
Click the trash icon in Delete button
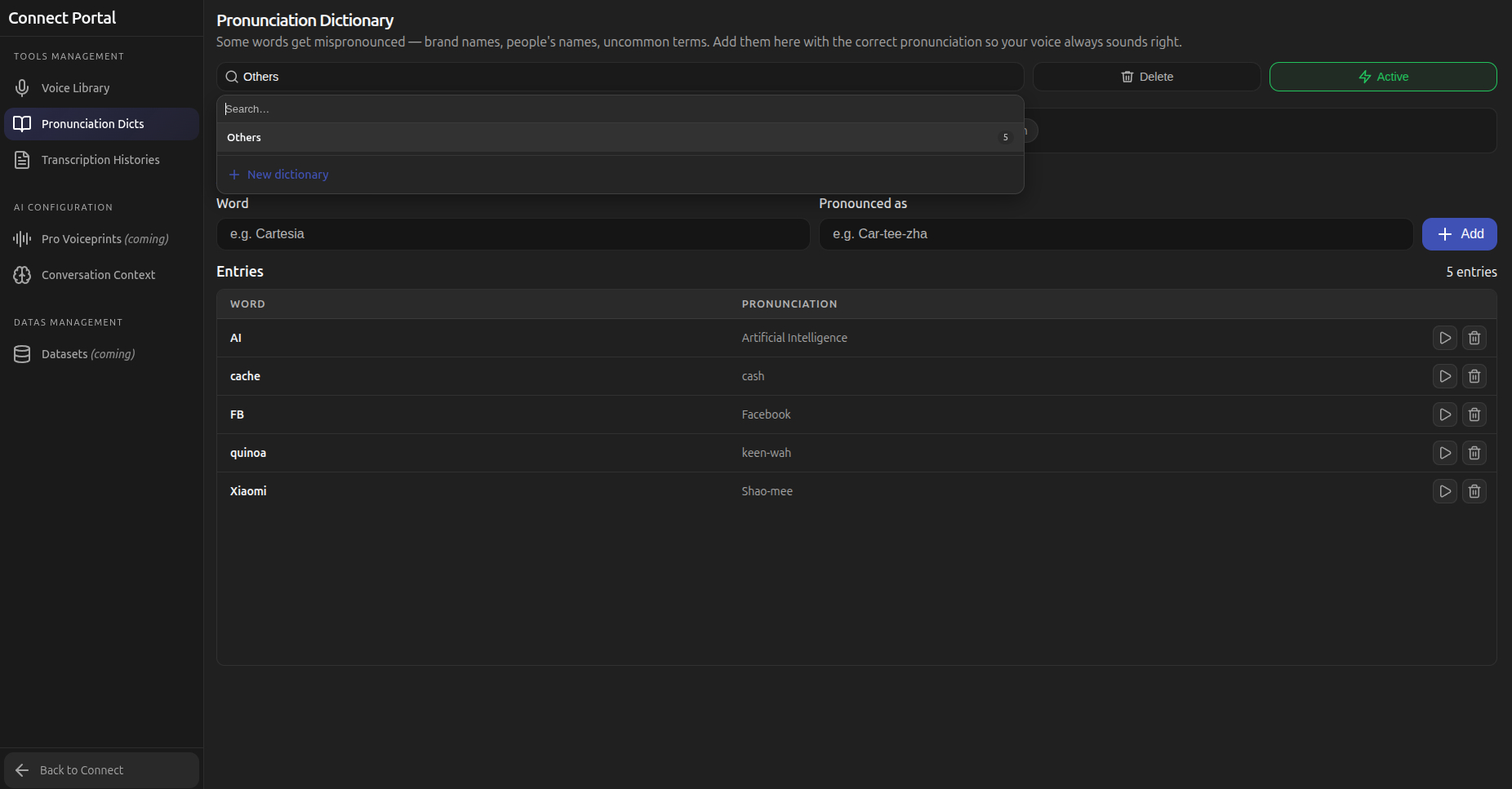click(x=1127, y=77)
